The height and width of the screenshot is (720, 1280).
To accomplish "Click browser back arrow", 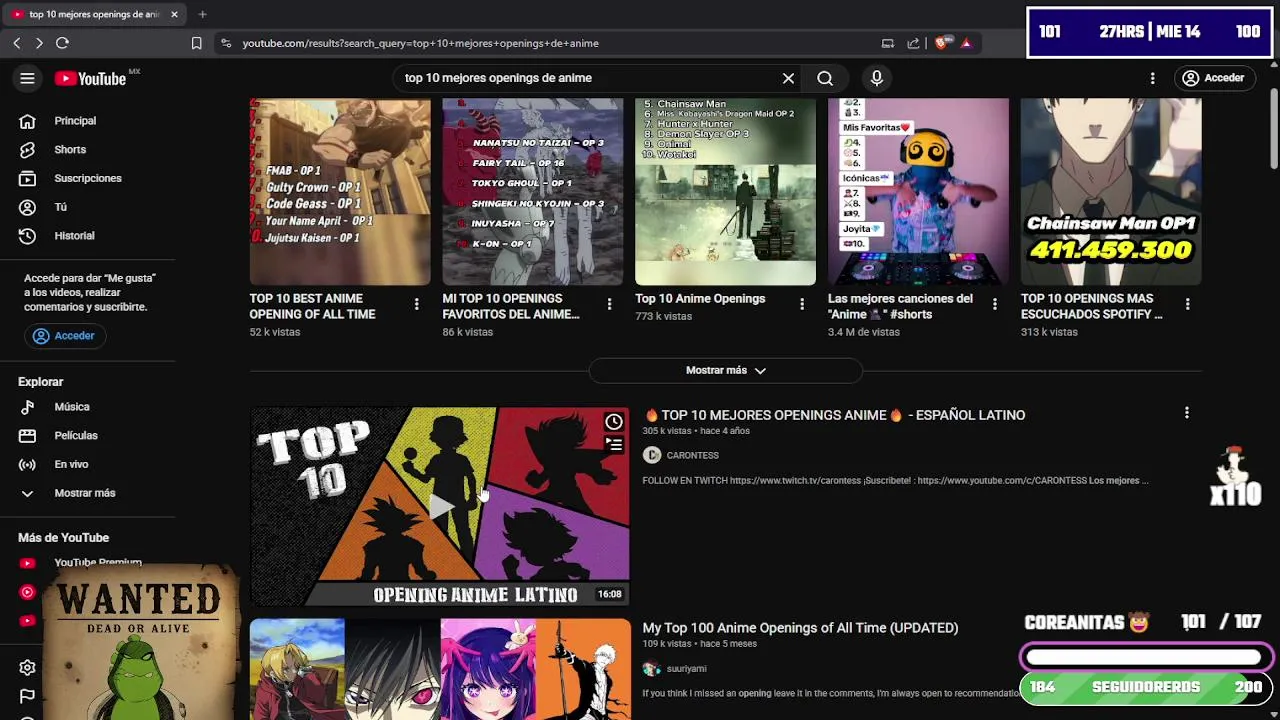I will pyautogui.click(x=17, y=43).
